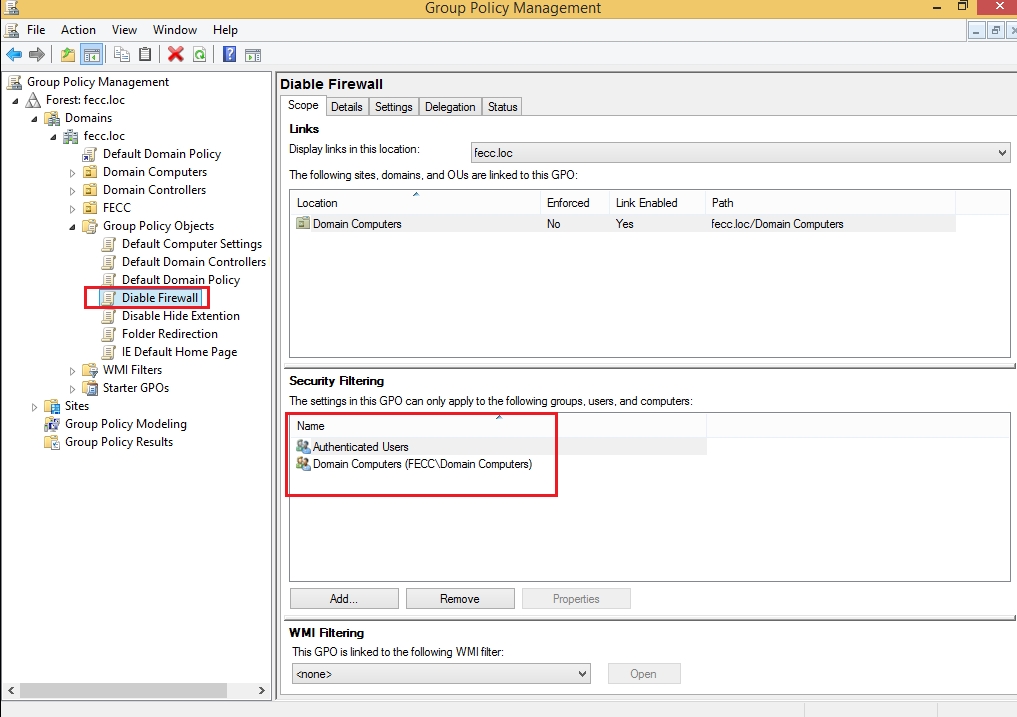Viewport: 1017px width, 717px height.
Task: Click the Authenticated Users group icon
Action: [303, 446]
